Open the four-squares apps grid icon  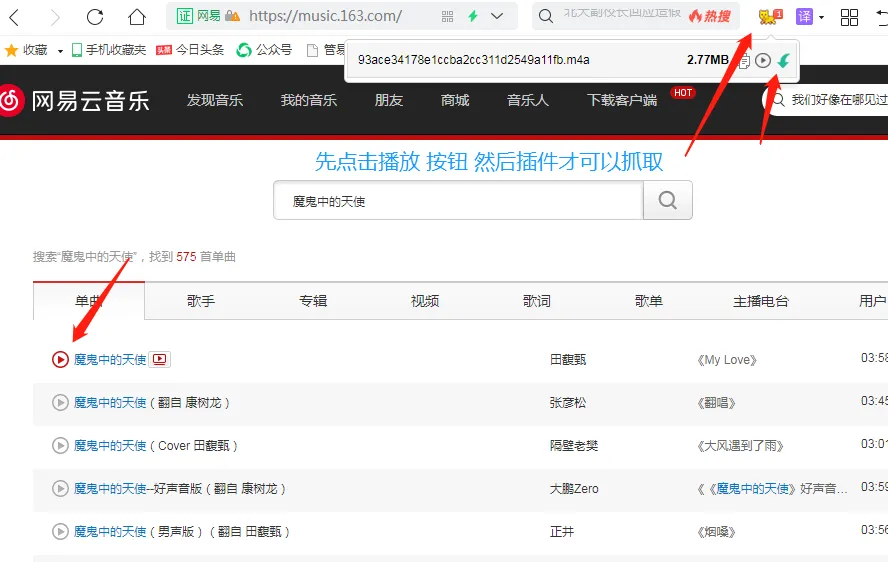point(849,17)
